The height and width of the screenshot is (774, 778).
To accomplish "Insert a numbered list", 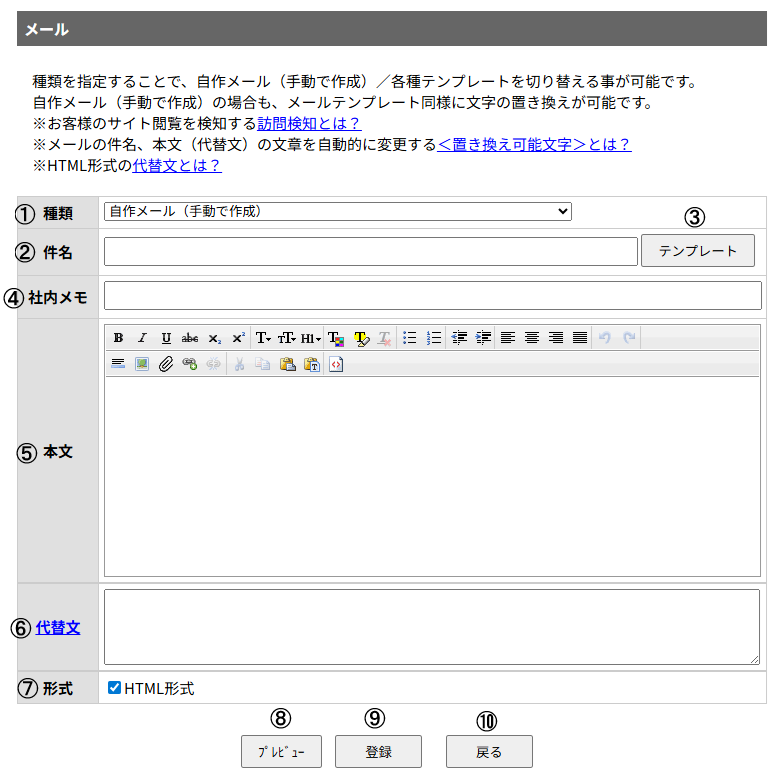I will point(434,338).
